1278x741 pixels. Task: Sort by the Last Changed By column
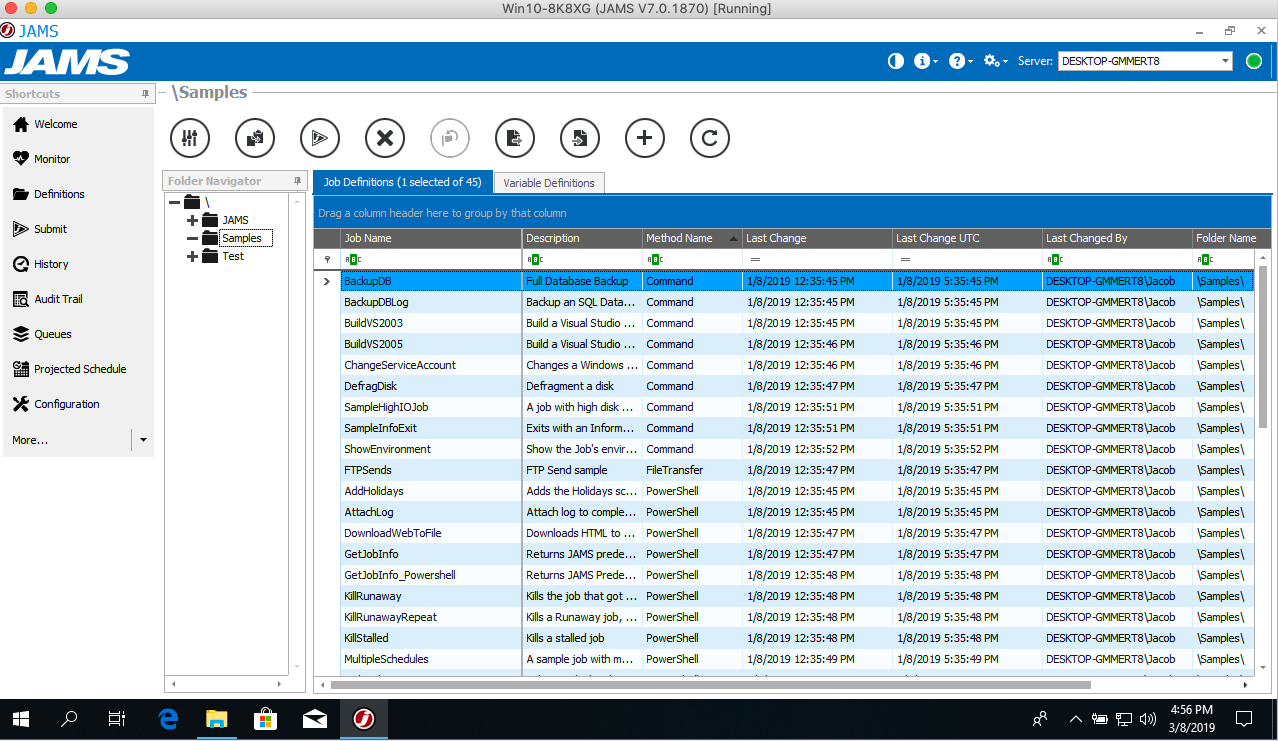(1116, 238)
